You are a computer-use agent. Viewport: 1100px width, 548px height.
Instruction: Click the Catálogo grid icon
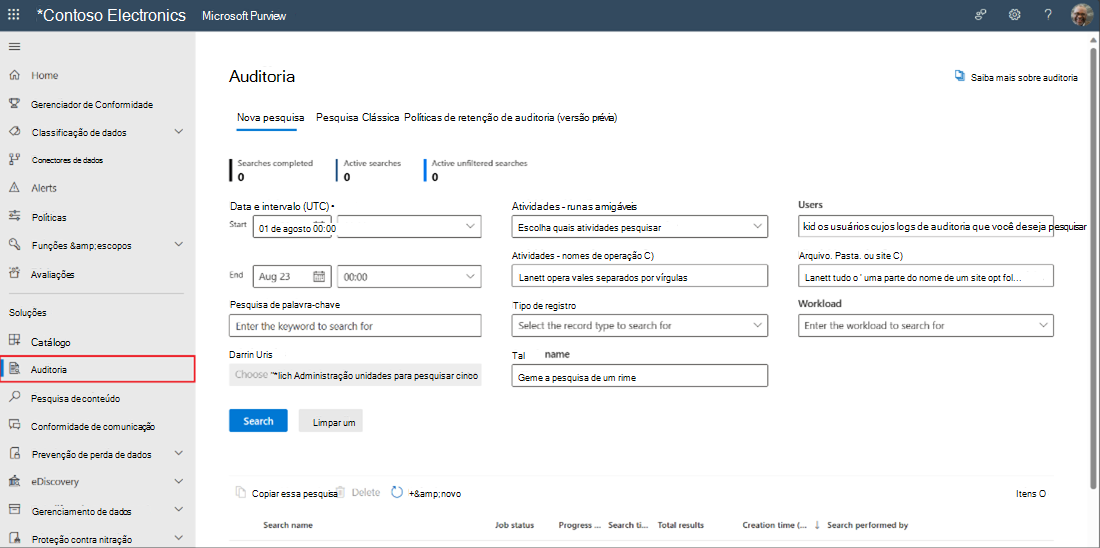tap(14, 342)
